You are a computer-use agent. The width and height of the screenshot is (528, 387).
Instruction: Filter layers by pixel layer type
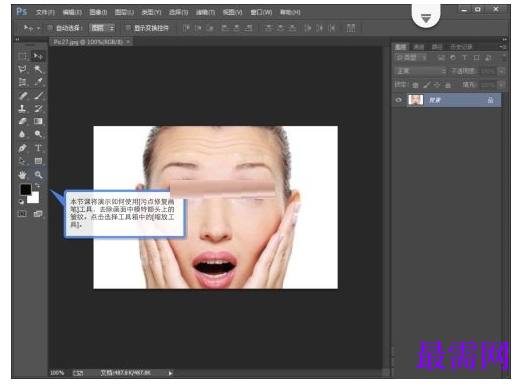tap(441, 58)
